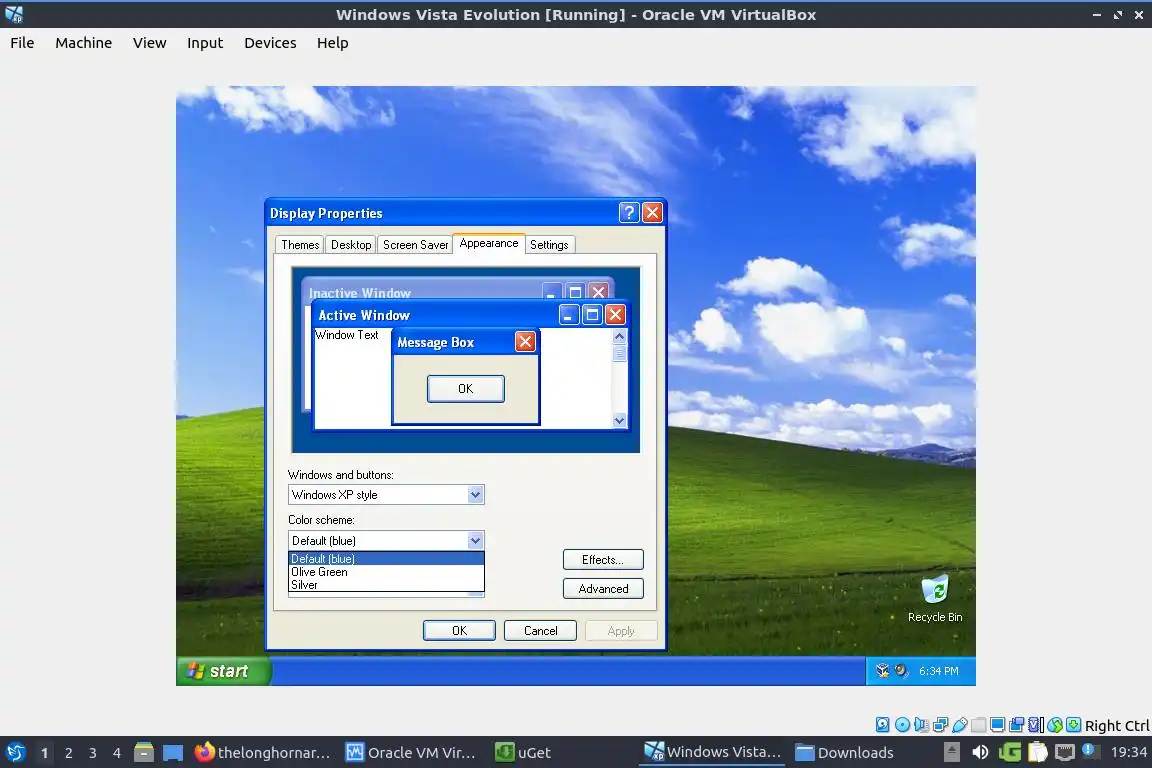Open the Windows and buttons dropdown
This screenshot has height=768, width=1152.
click(x=386, y=495)
